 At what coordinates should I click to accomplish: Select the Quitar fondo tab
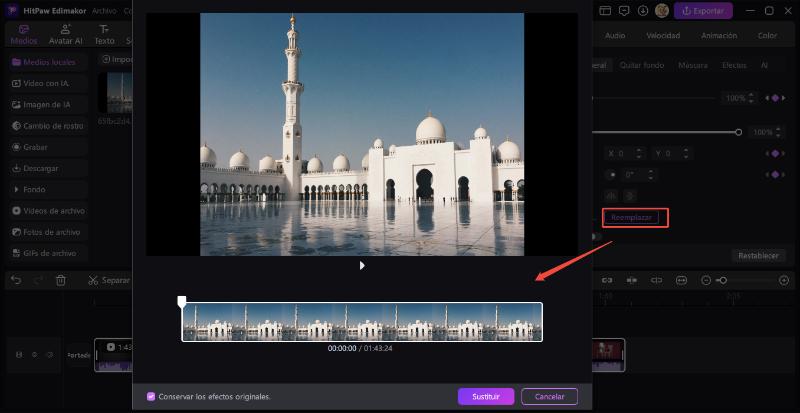point(642,65)
